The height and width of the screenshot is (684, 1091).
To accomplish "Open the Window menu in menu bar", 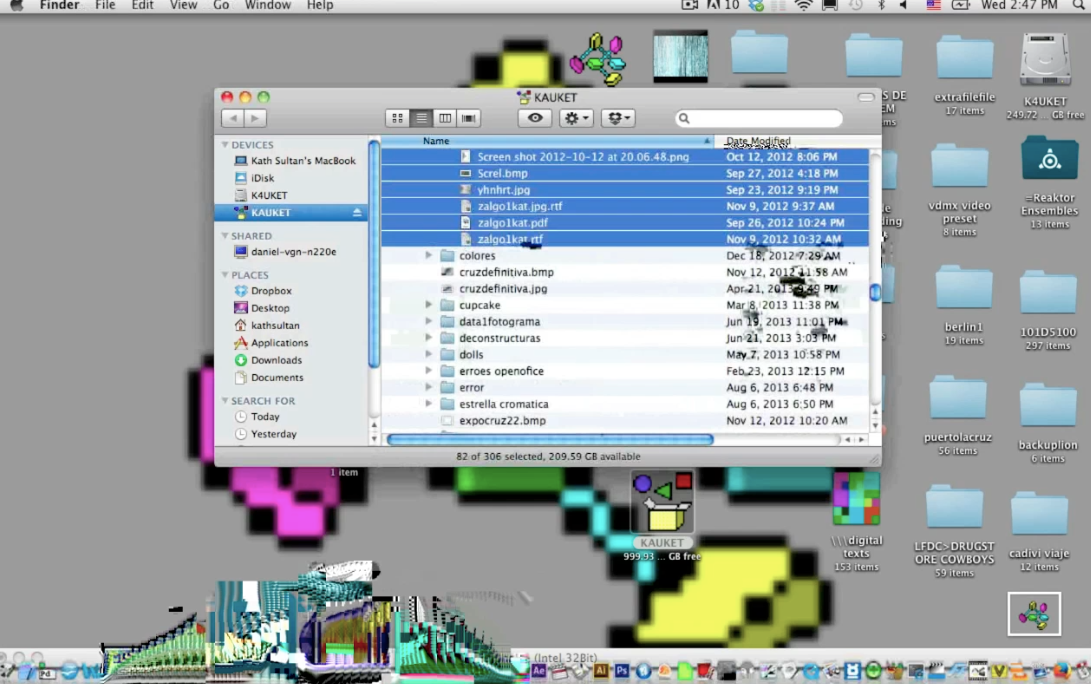I will pyautogui.click(x=267, y=6).
